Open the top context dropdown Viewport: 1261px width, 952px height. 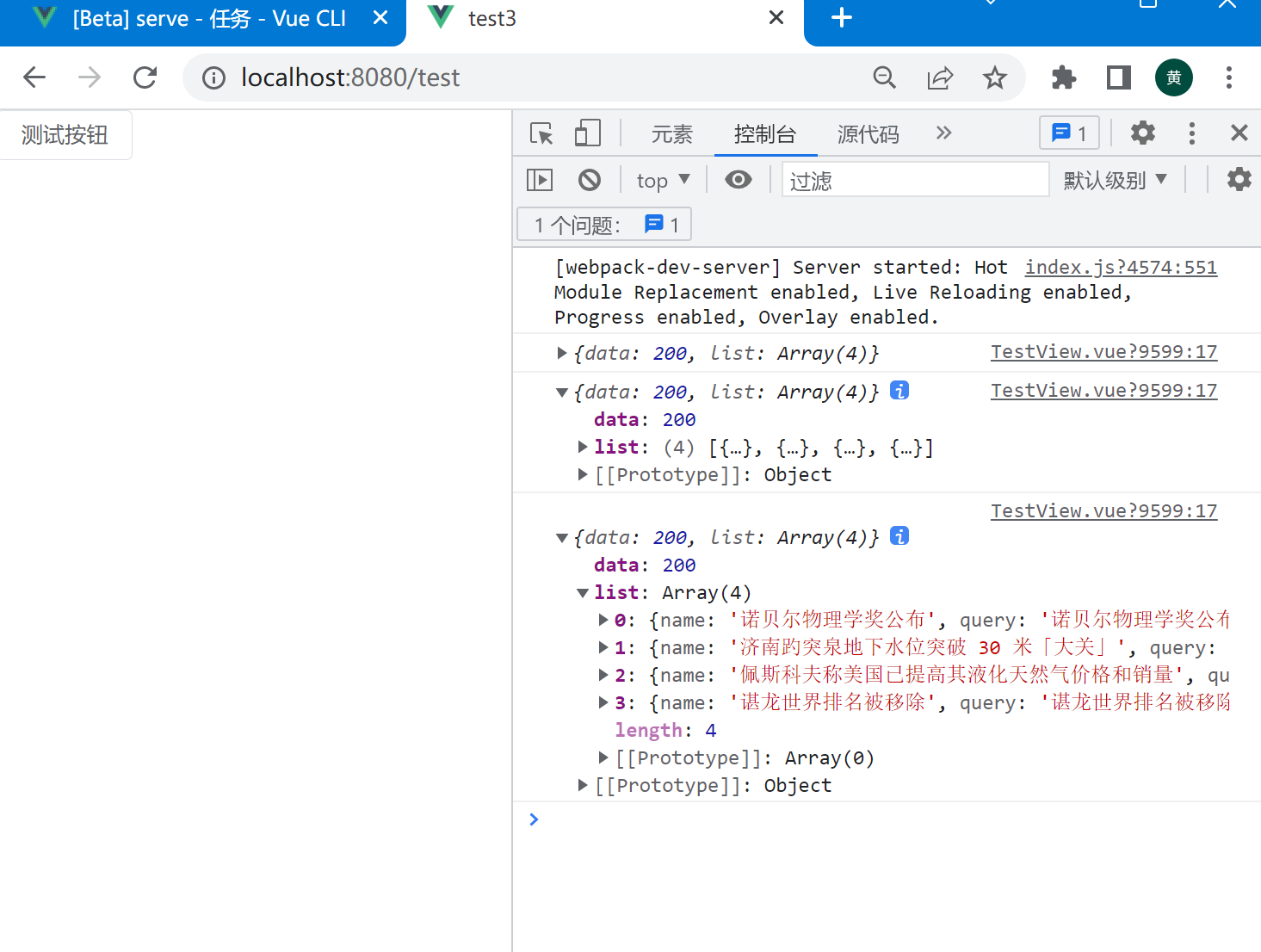663,180
